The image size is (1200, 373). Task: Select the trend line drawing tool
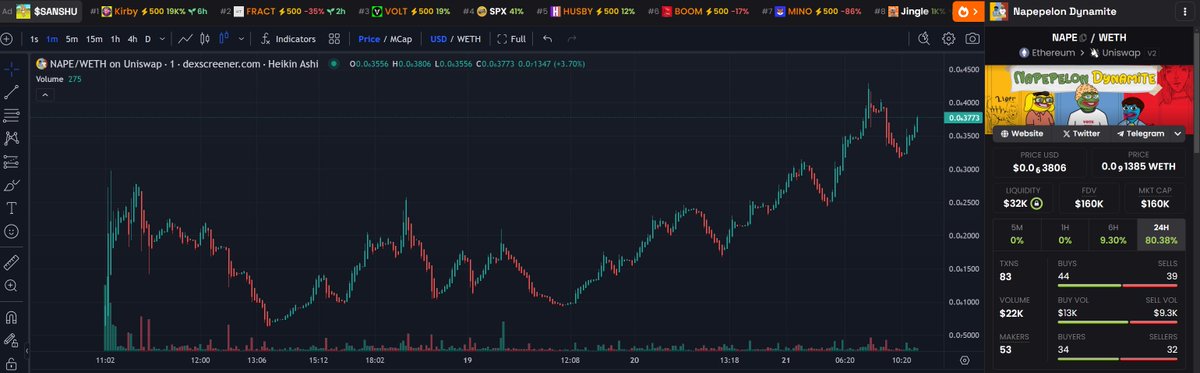(12, 93)
